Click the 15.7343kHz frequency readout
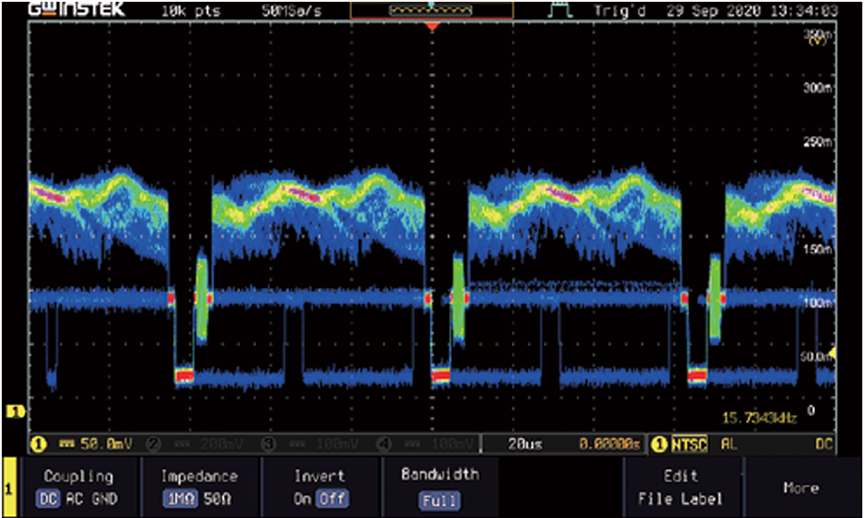 pyautogui.click(x=760, y=418)
